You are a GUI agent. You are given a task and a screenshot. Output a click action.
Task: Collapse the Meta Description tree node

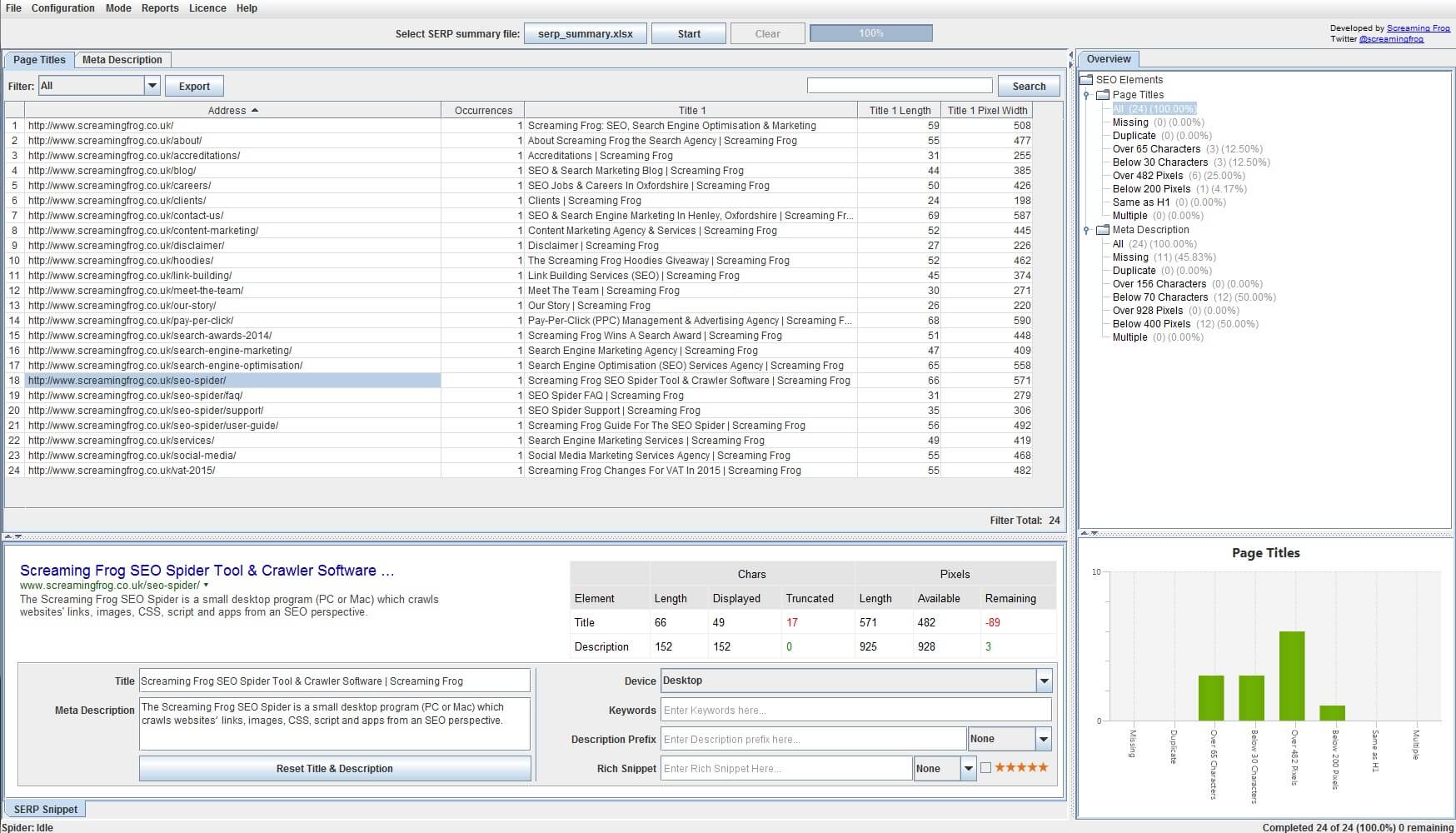click(1086, 230)
